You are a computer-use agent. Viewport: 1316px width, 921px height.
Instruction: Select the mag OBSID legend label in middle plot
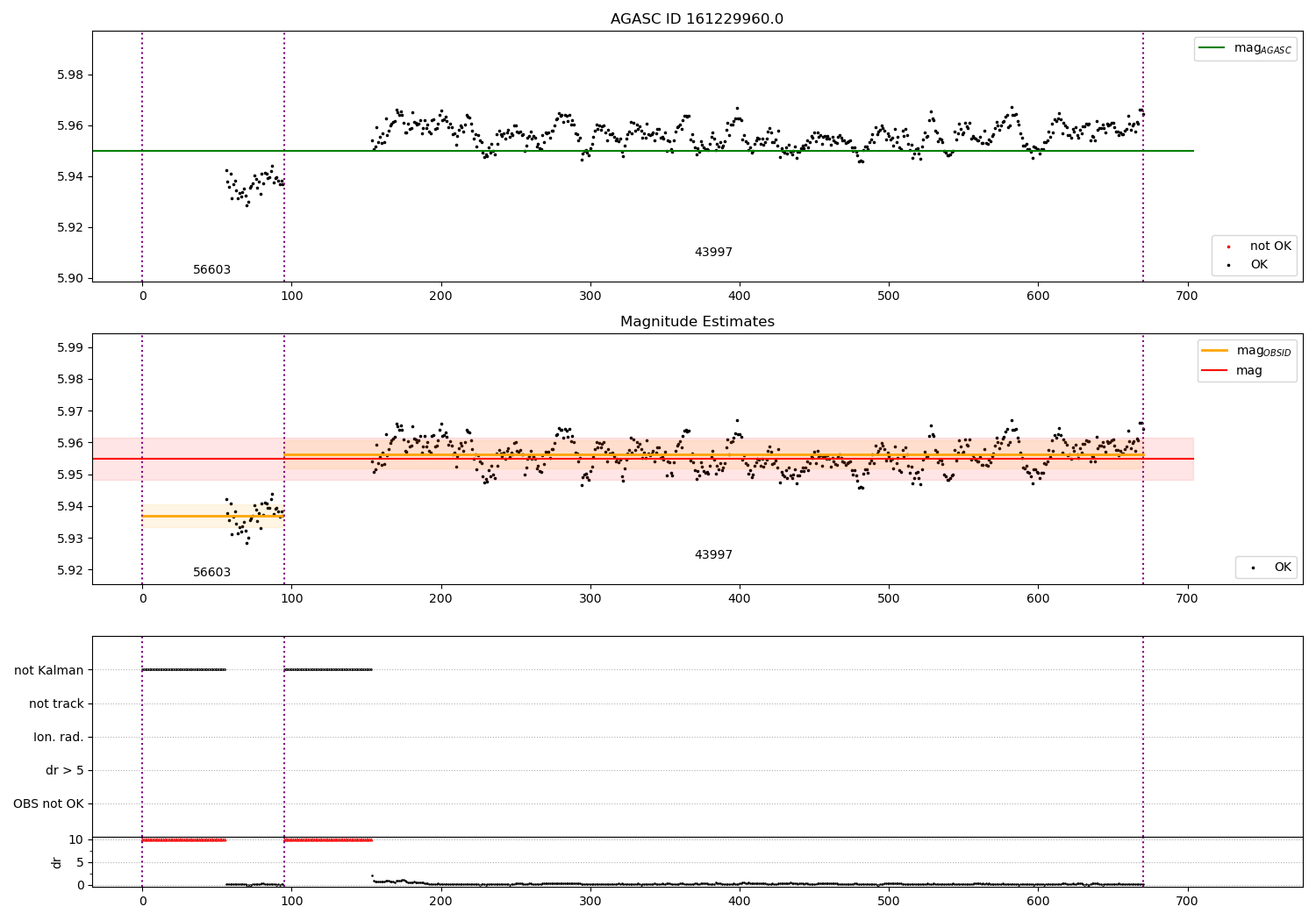(1263, 351)
